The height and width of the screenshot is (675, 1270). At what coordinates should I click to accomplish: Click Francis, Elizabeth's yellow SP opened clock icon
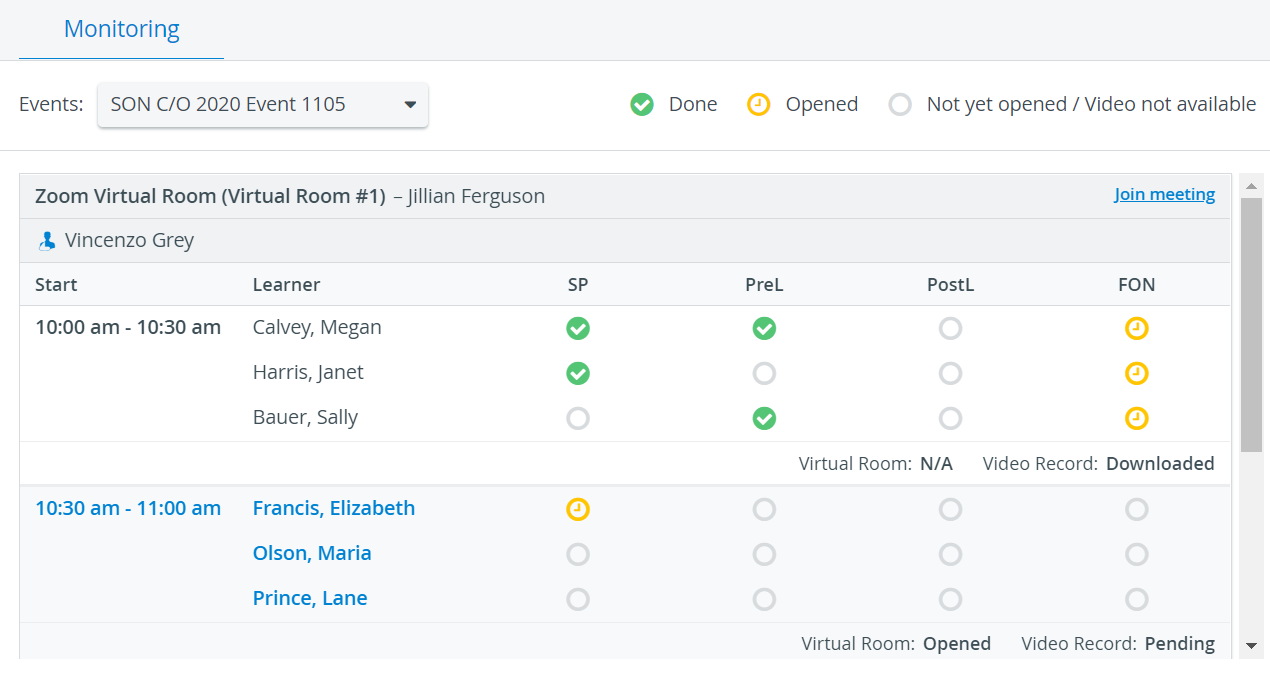(x=578, y=509)
